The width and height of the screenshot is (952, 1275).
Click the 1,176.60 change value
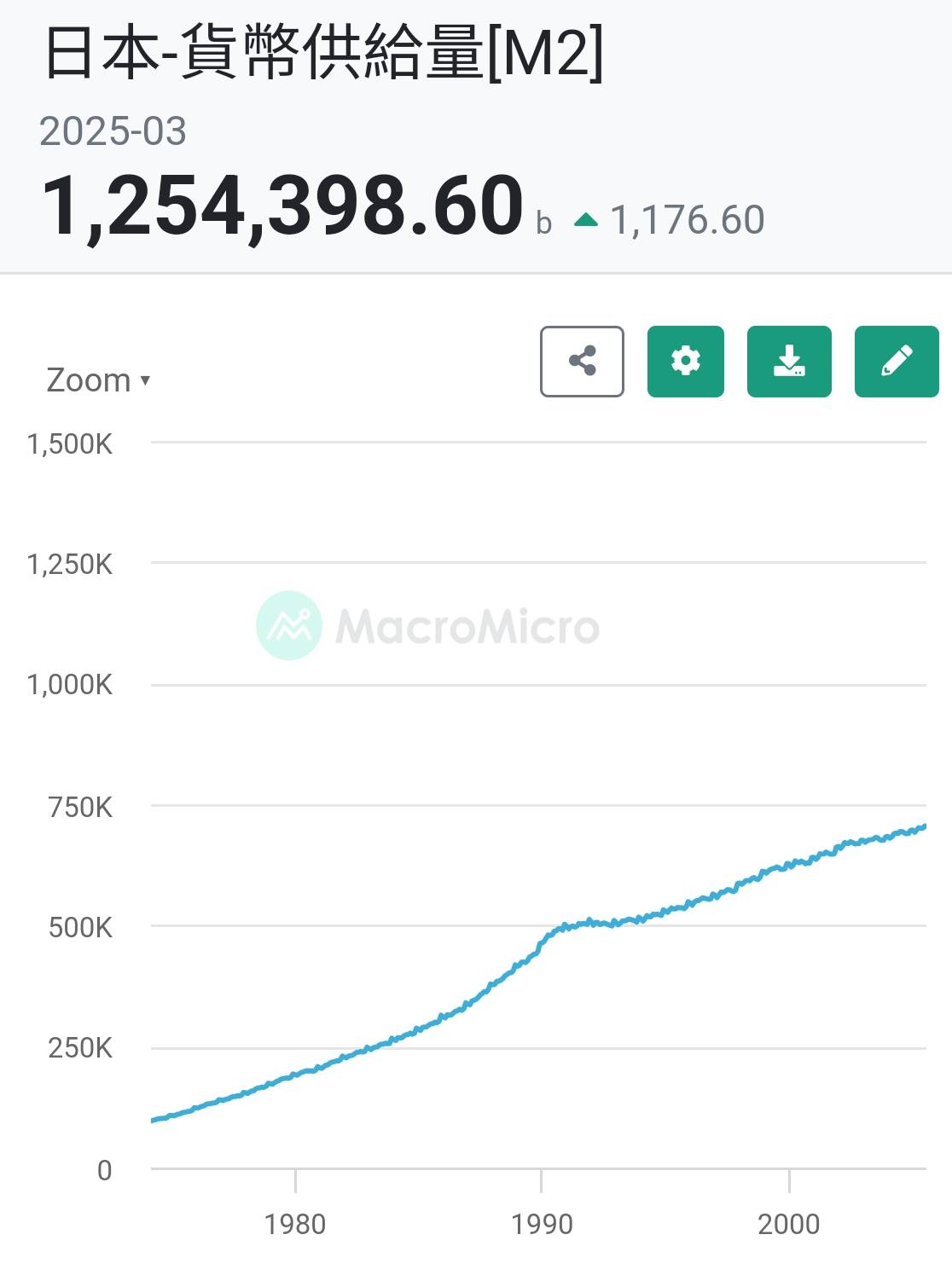[688, 220]
